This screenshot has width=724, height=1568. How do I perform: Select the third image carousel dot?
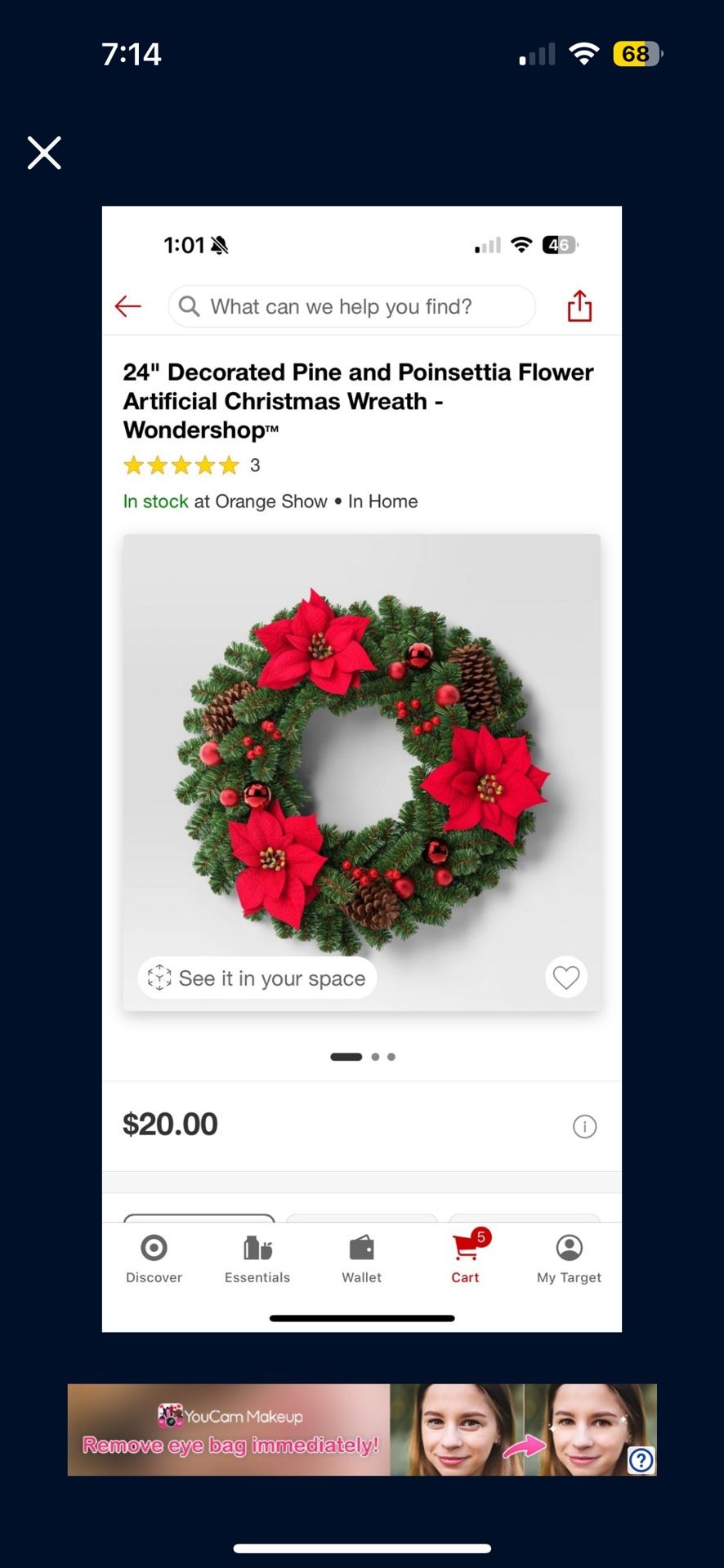tap(391, 1057)
